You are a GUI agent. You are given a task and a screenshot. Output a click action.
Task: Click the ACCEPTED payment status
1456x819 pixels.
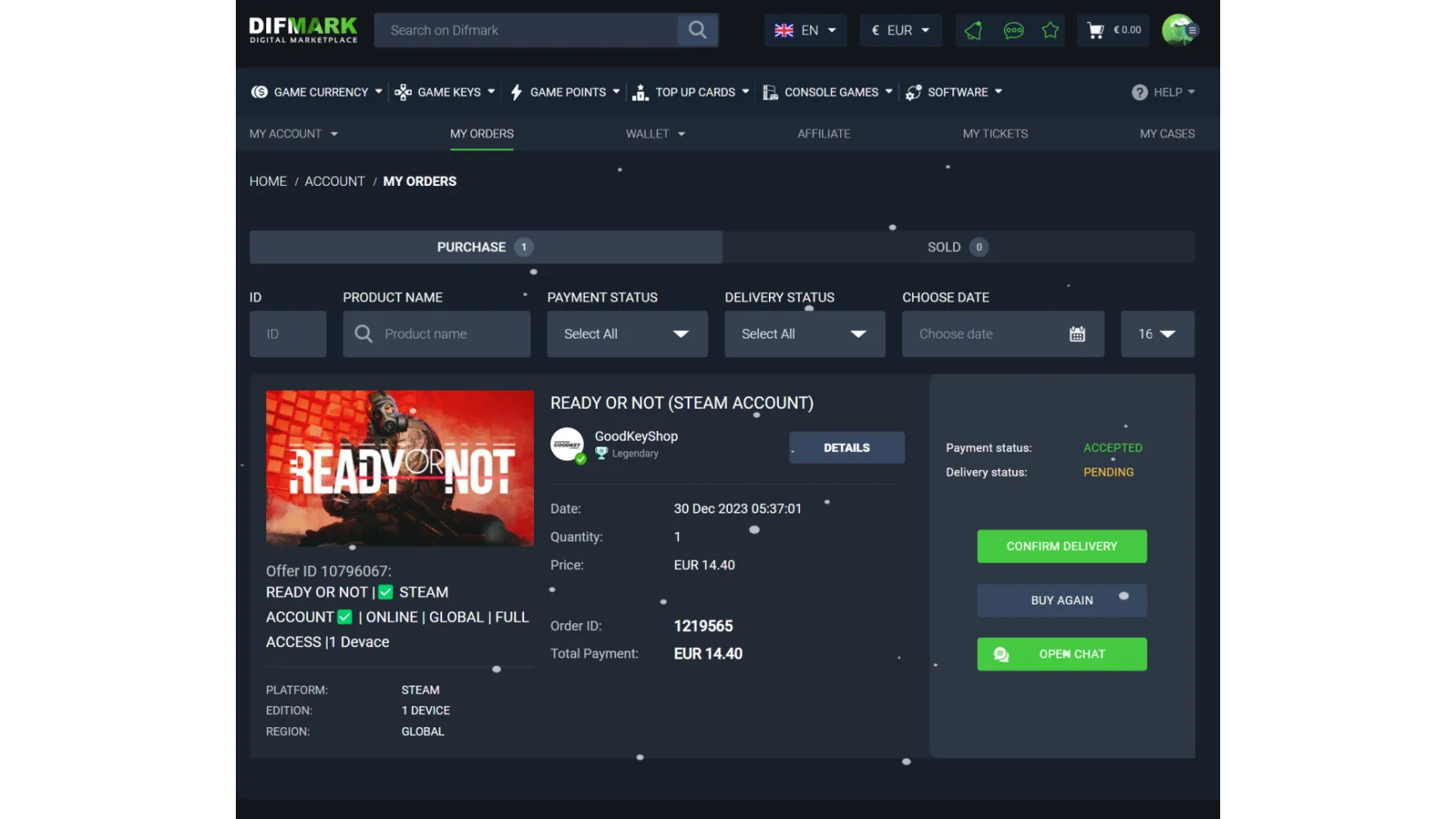pyautogui.click(x=1112, y=448)
